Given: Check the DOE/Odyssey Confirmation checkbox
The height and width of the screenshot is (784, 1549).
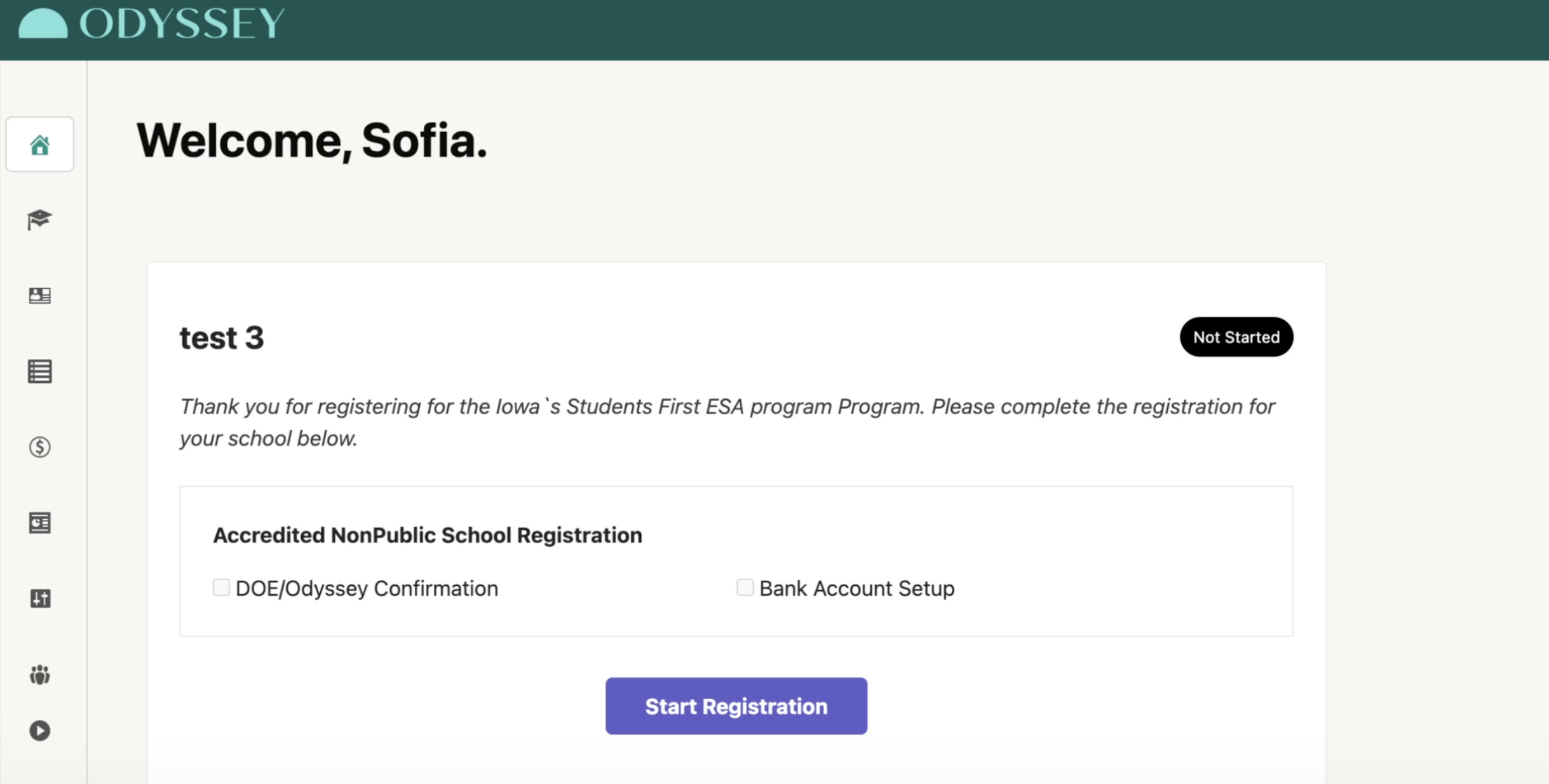Looking at the screenshot, I should click(221, 587).
